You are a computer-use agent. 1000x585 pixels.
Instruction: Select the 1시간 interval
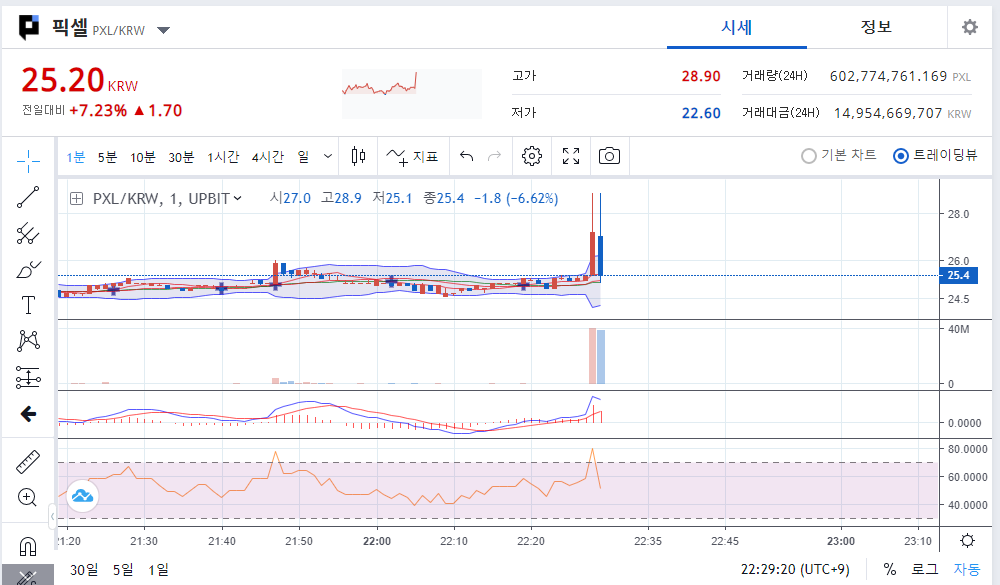click(x=223, y=156)
